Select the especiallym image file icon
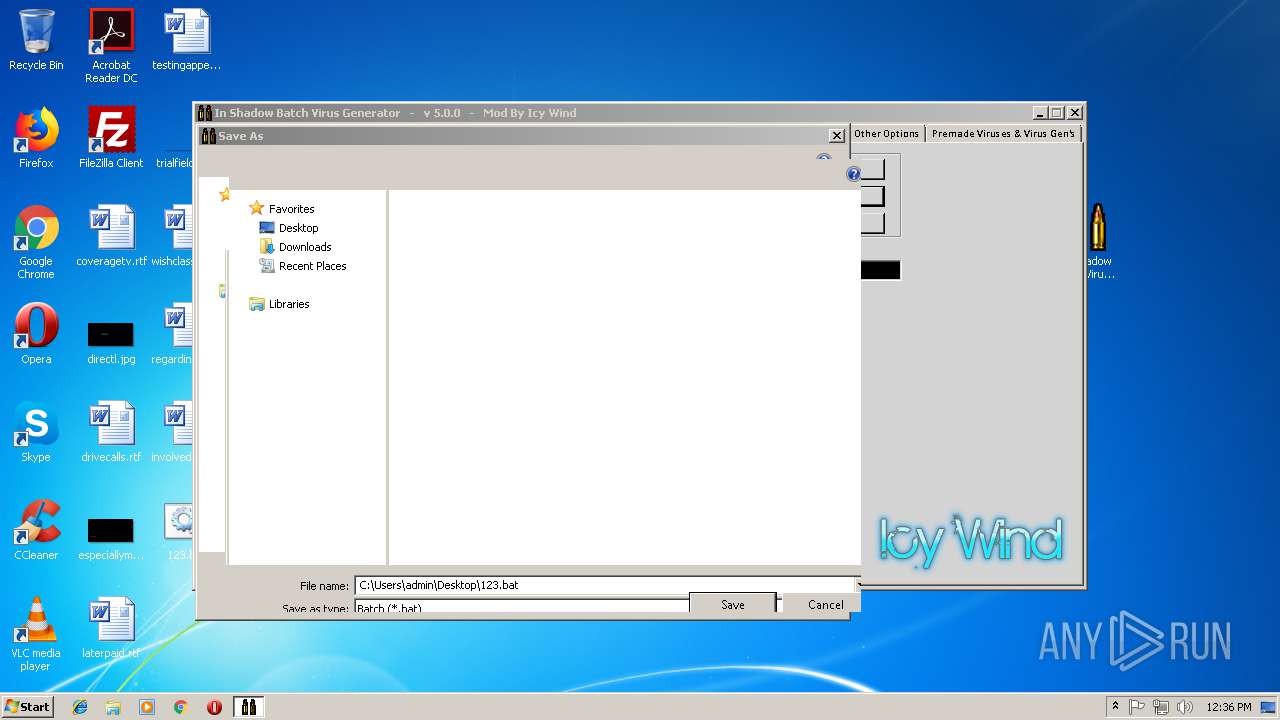This screenshot has height=720, width=1280. [x=111, y=538]
